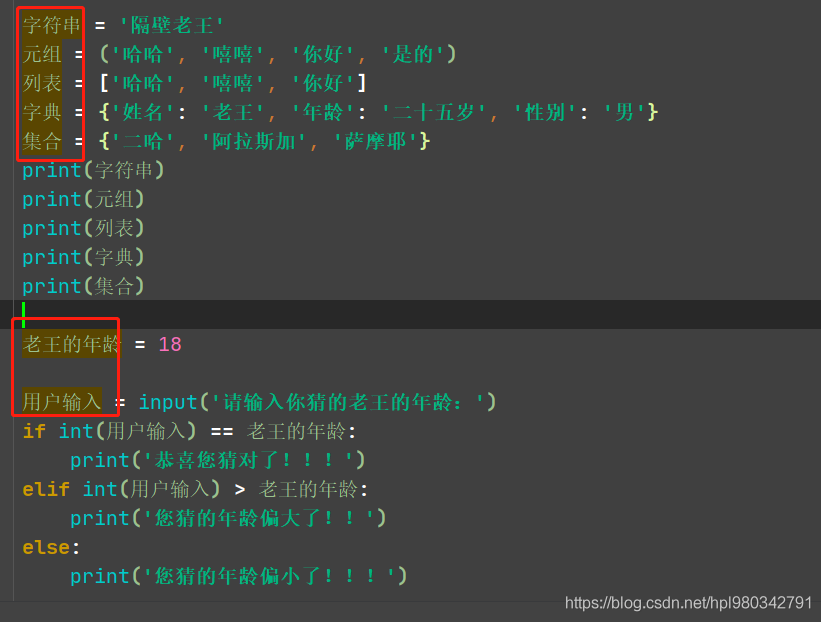Click the string literal '隔壁老王'
The height and width of the screenshot is (622, 821).
(172, 25)
